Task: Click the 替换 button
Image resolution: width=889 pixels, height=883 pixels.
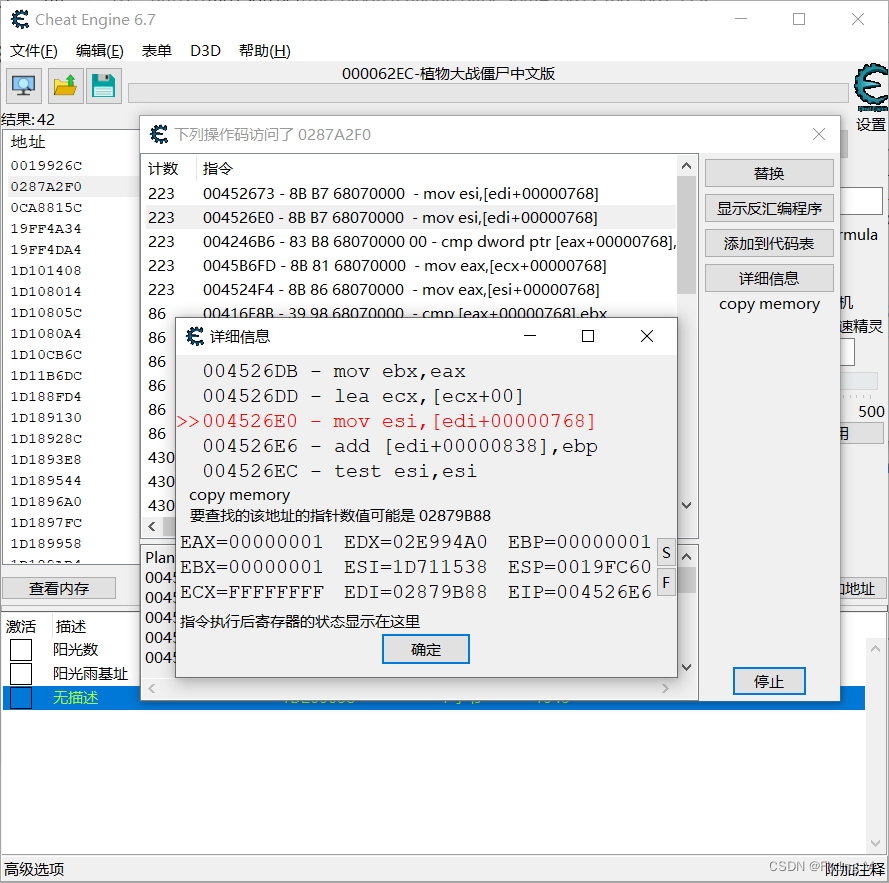Action: click(x=769, y=173)
